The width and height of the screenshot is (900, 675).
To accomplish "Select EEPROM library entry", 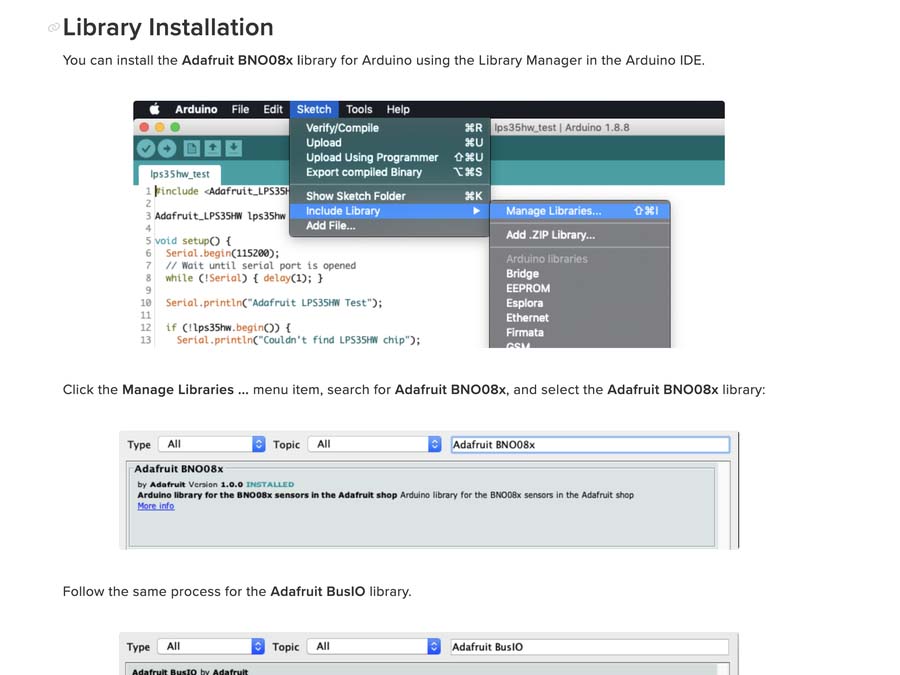I will pyautogui.click(x=580, y=289).
